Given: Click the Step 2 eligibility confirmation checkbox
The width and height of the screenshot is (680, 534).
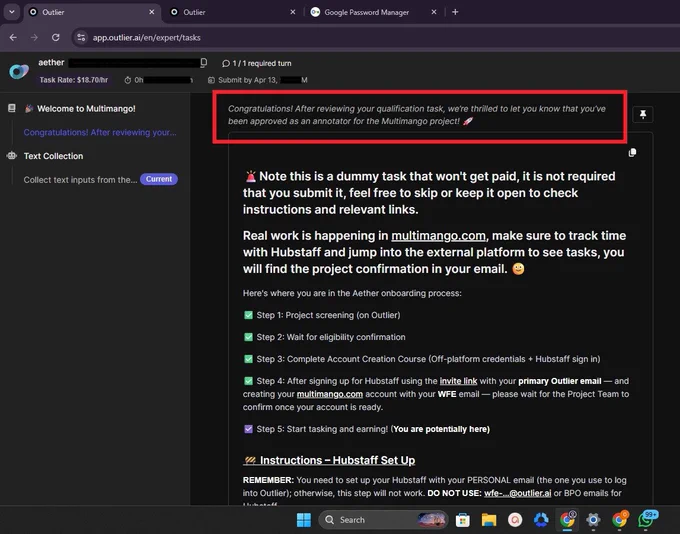Looking at the screenshot, I should (x=248, y=337).
